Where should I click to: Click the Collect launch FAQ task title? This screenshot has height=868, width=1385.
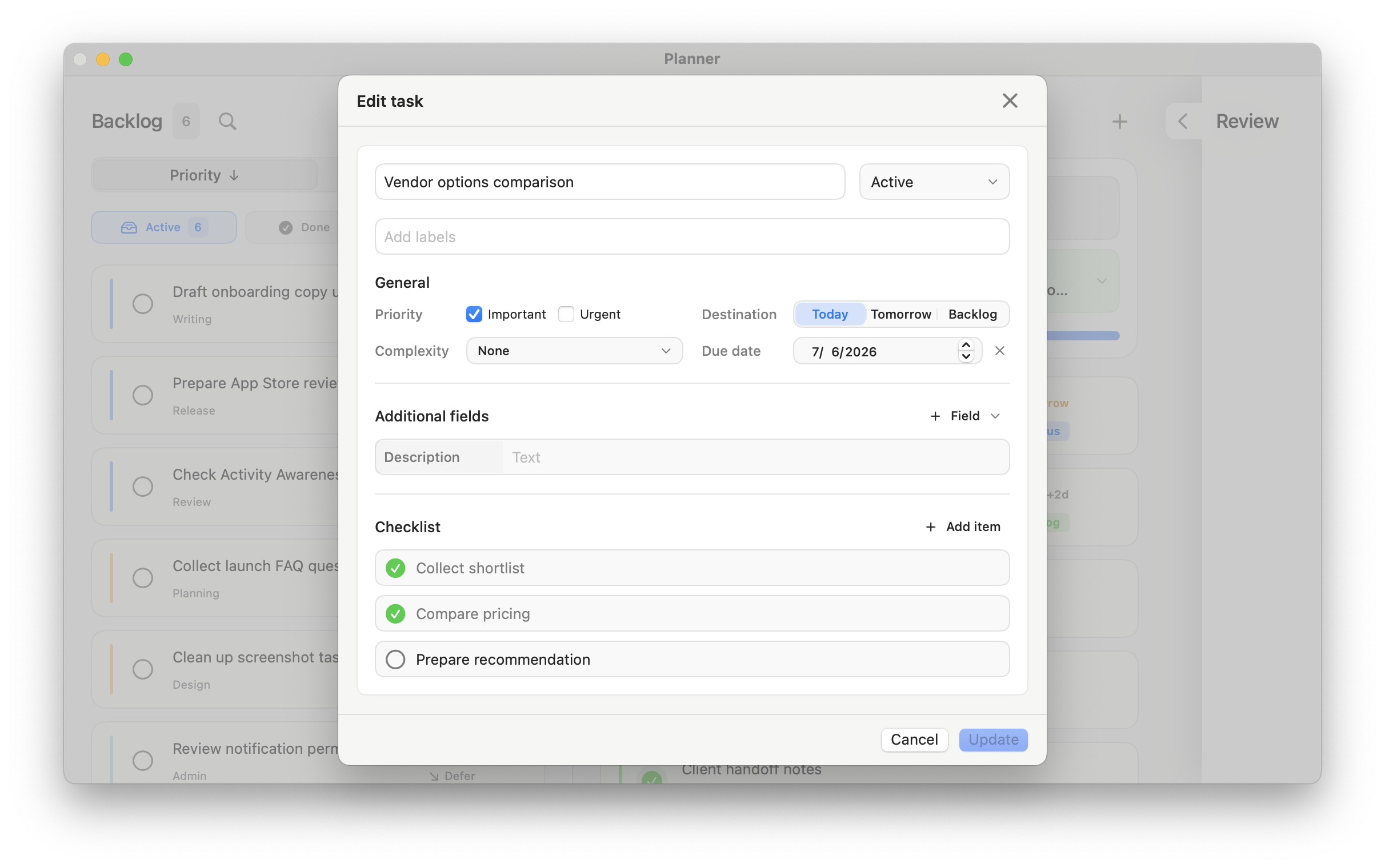(x=255, y=565)
